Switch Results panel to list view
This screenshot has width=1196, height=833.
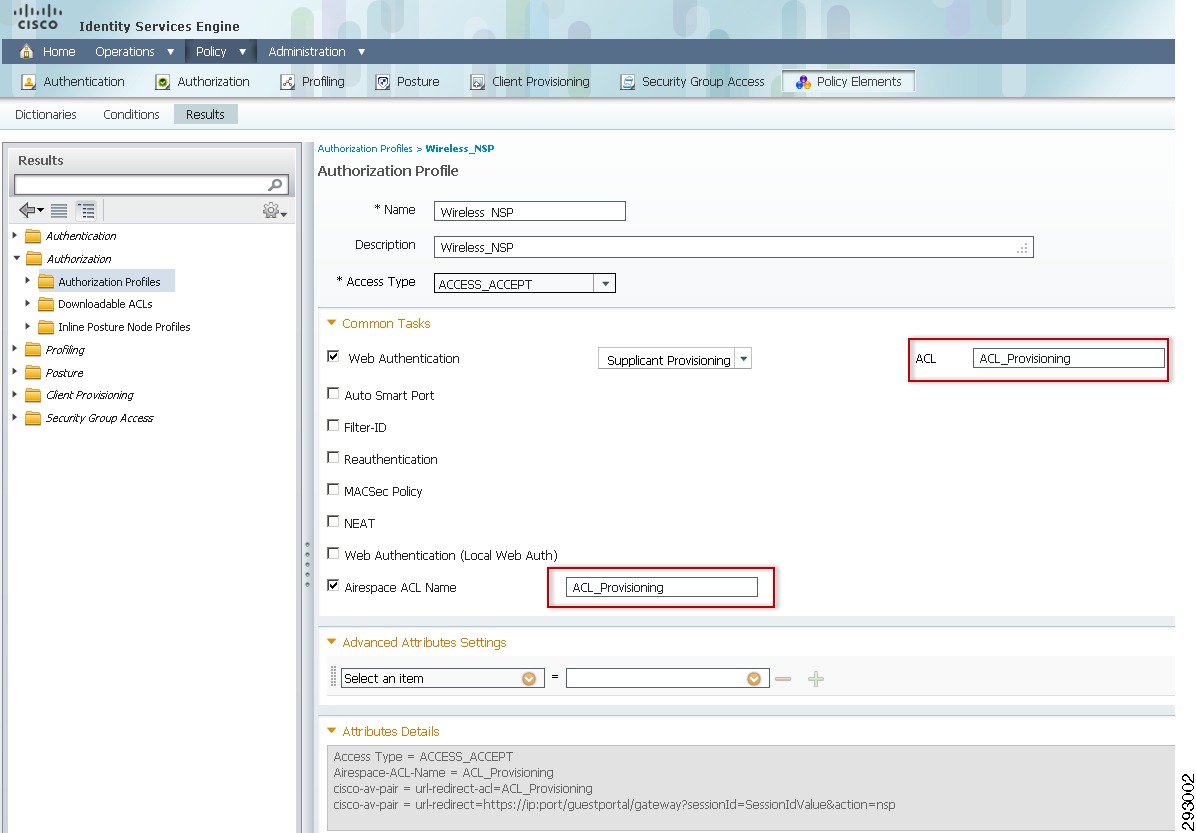point(59,211)
